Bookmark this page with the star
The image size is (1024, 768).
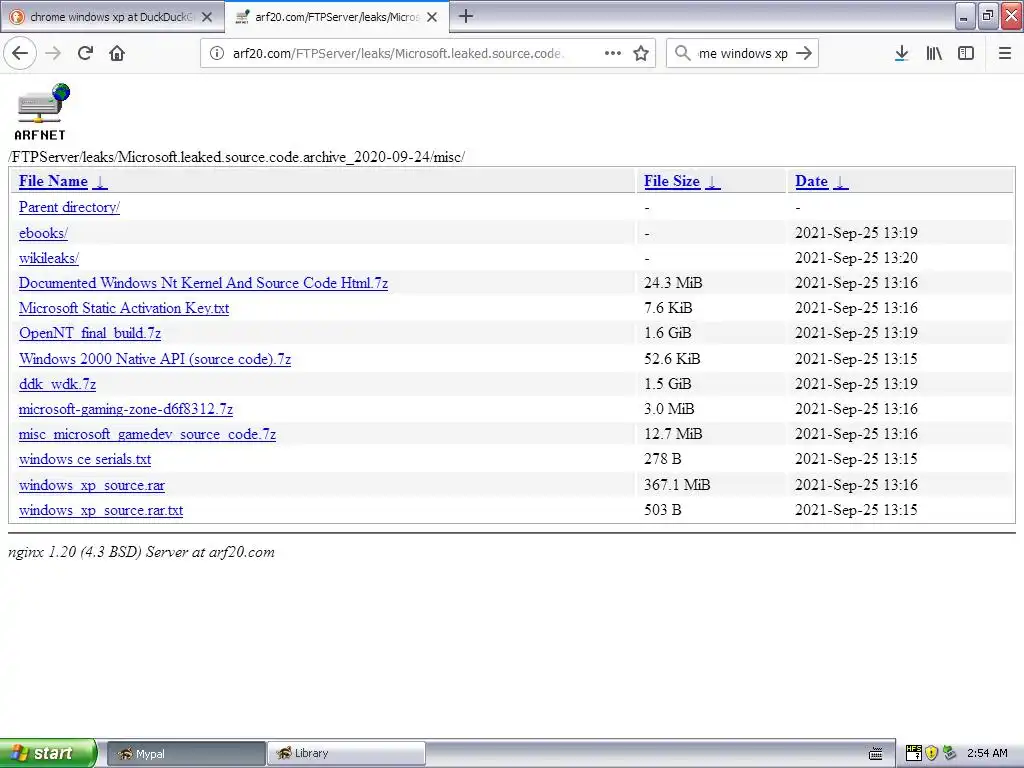click(x=641, y=53)
